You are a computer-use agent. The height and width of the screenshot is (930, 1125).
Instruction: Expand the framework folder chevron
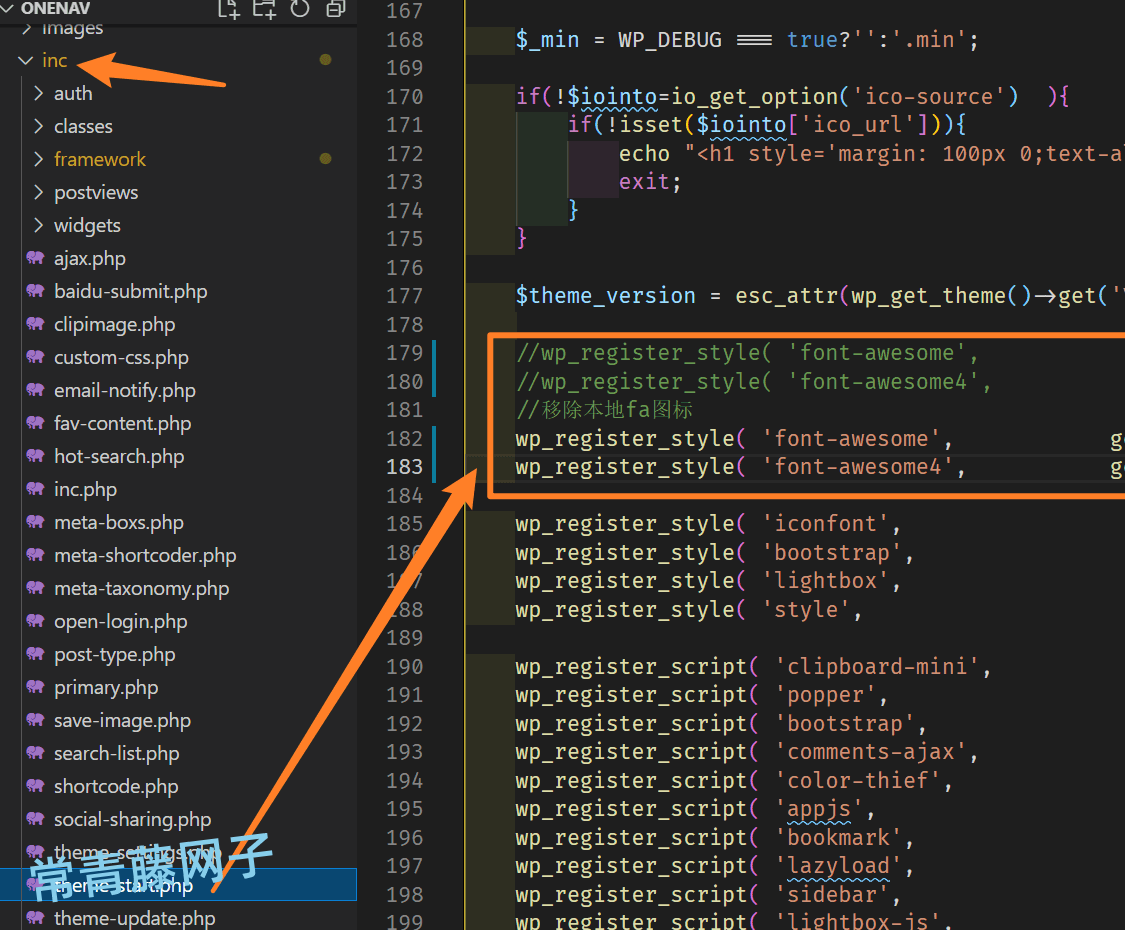39,159
